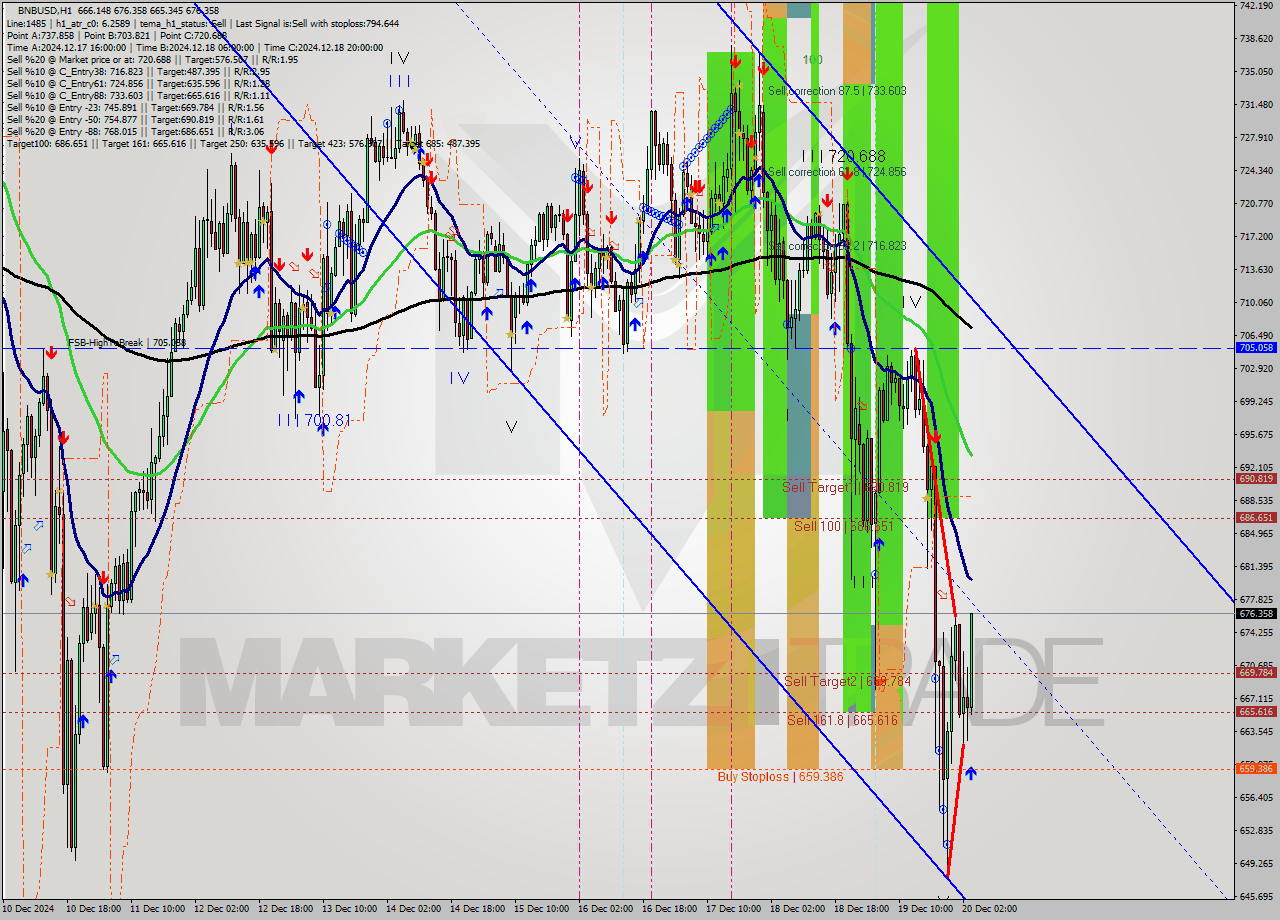Select the 'Sell correction 61.8 | 724.856' label
This screenshot has width=1280, height=920.
[837, 172]
